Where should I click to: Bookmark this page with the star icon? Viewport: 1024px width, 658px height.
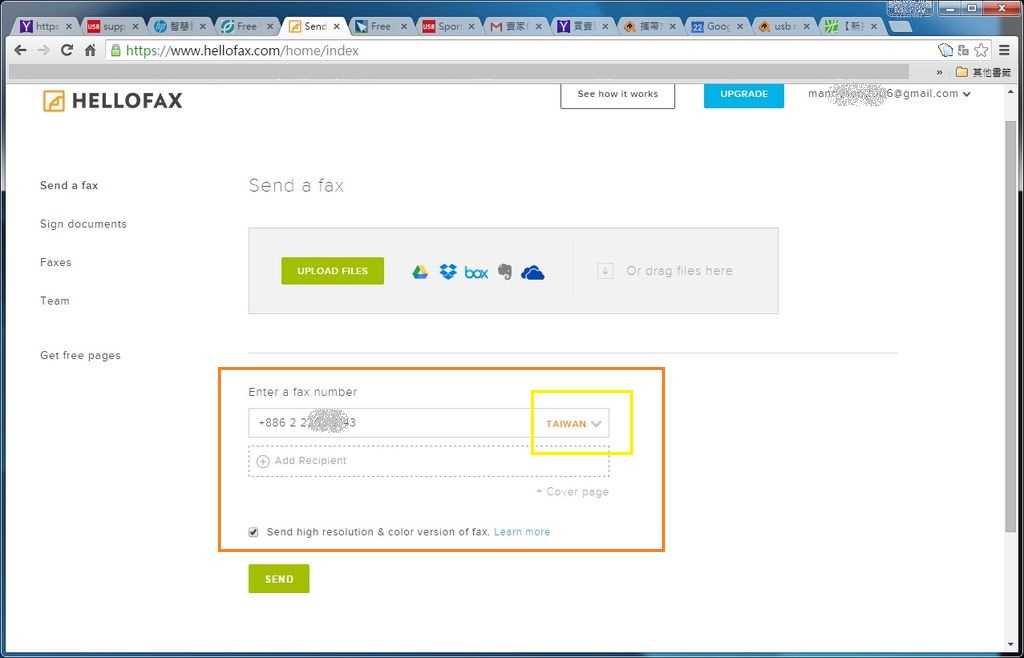(x=981, y=50)
